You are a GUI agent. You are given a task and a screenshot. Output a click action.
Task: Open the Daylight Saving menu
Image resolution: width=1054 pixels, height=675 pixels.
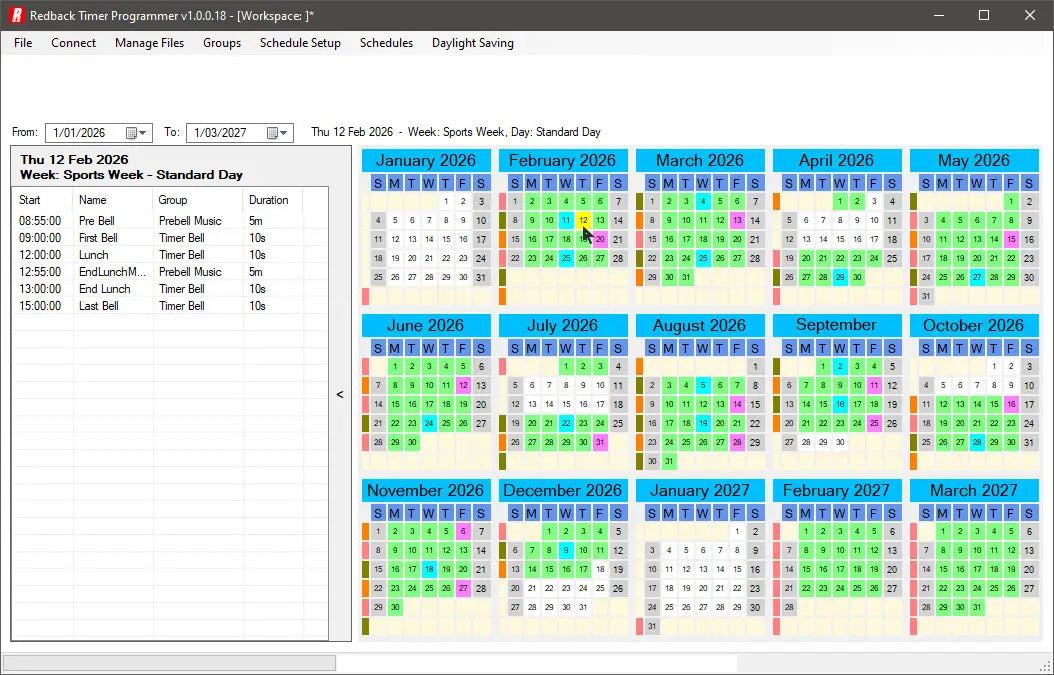473,43
